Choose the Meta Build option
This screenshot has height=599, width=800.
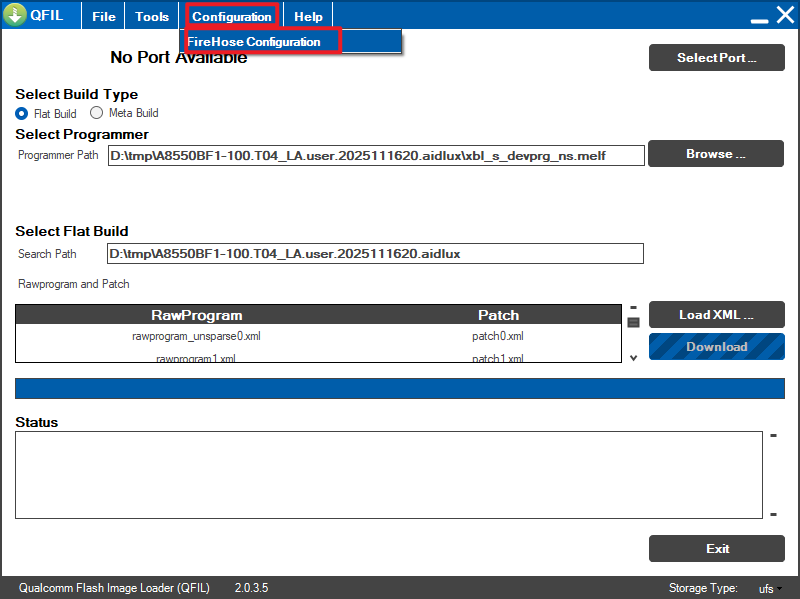tap(97, 113)
